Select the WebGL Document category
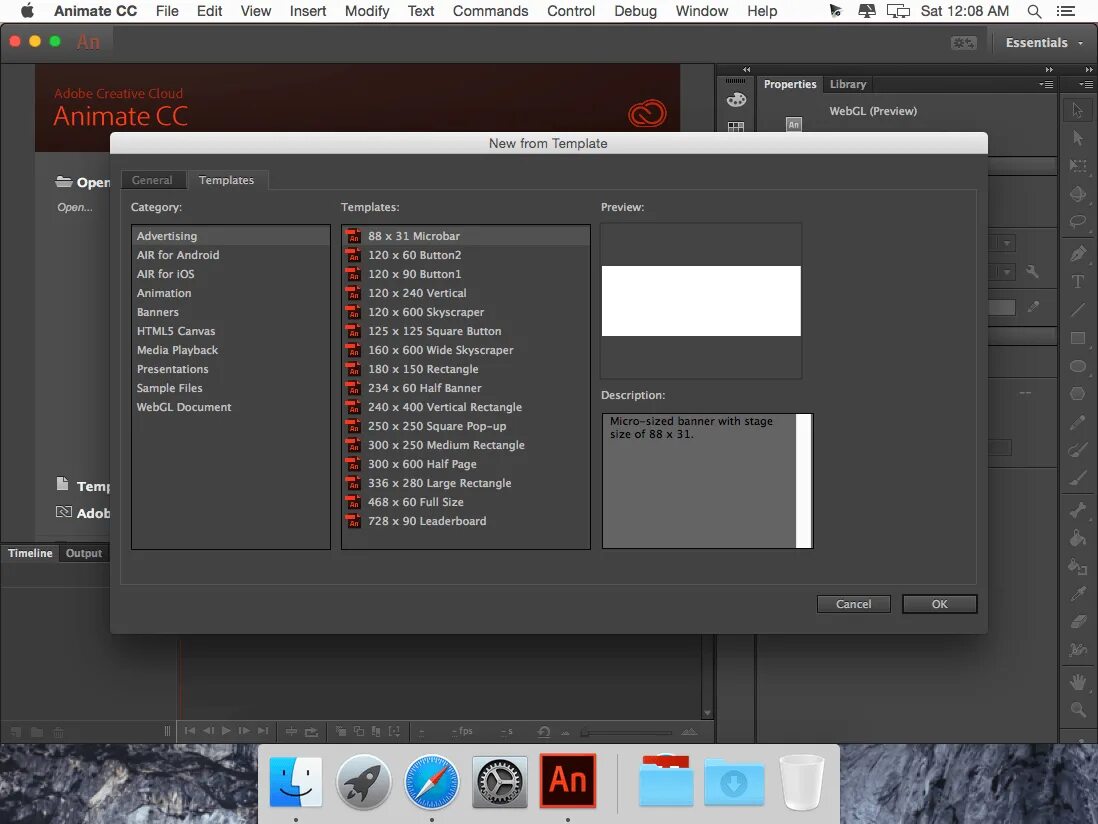This screenshot has height=824, width=1098. click(x=230, y=407)
